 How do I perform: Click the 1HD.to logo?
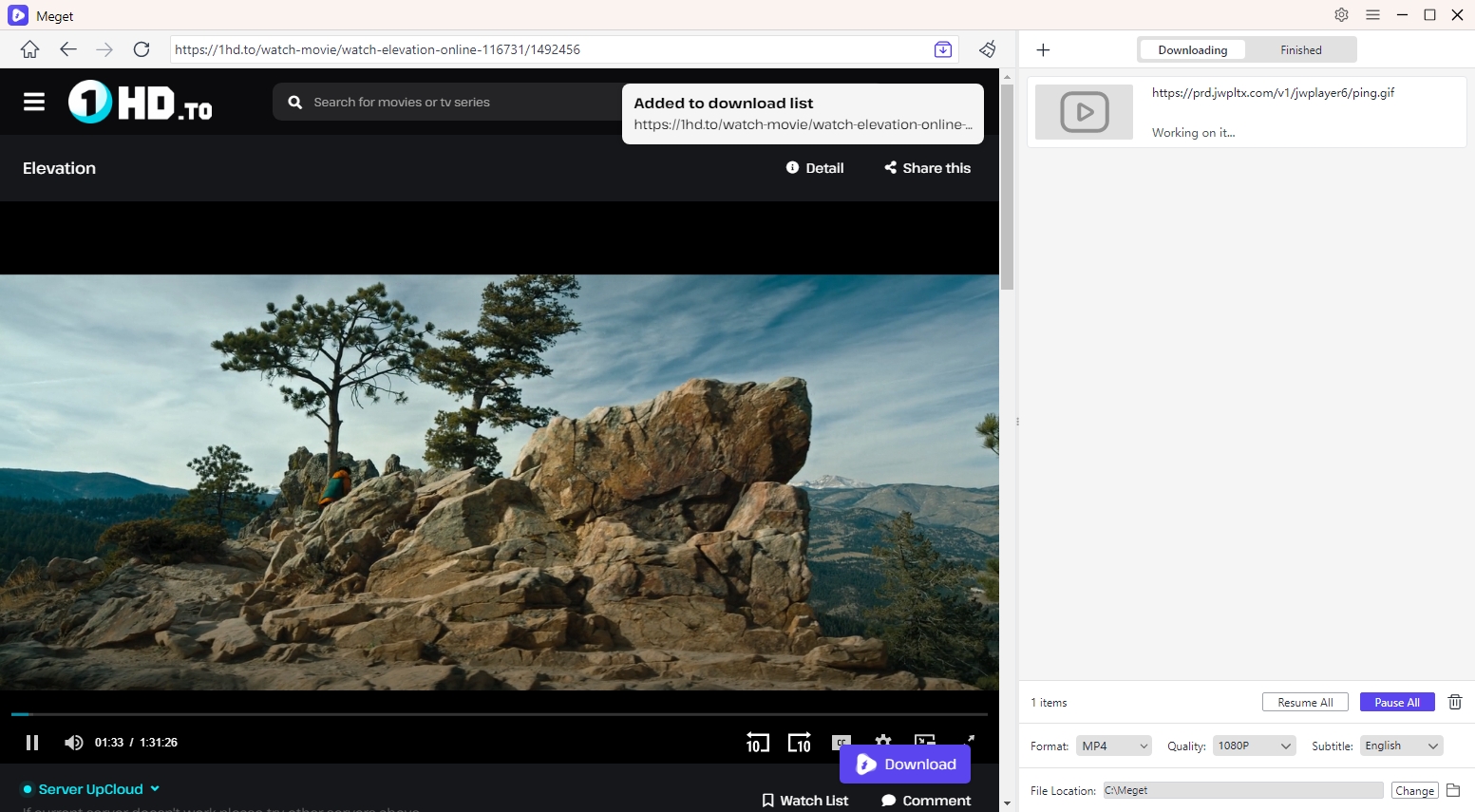click(x=141, y=102)
